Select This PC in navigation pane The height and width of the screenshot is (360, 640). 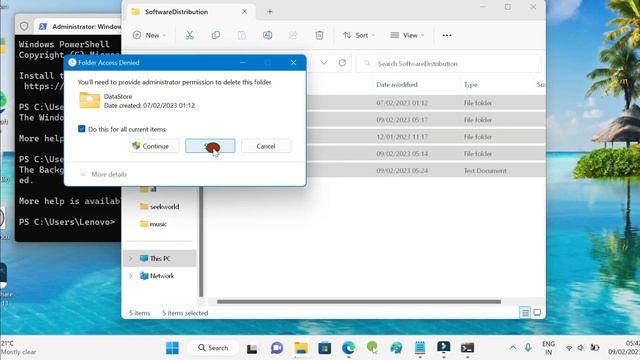click(x=160, y=258)
